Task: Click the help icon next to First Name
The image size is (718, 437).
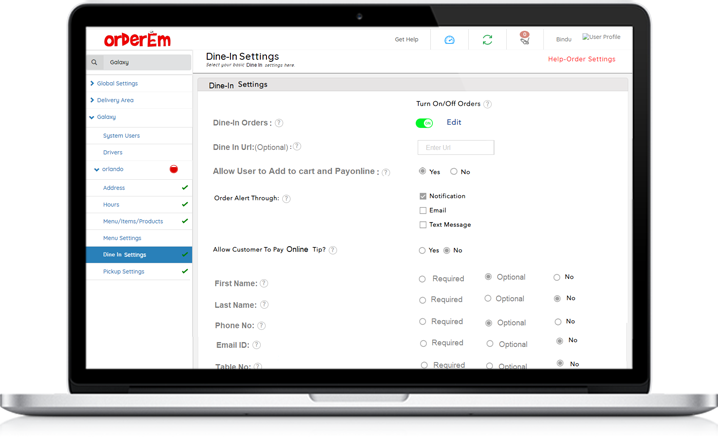Action: click(264, 284)
